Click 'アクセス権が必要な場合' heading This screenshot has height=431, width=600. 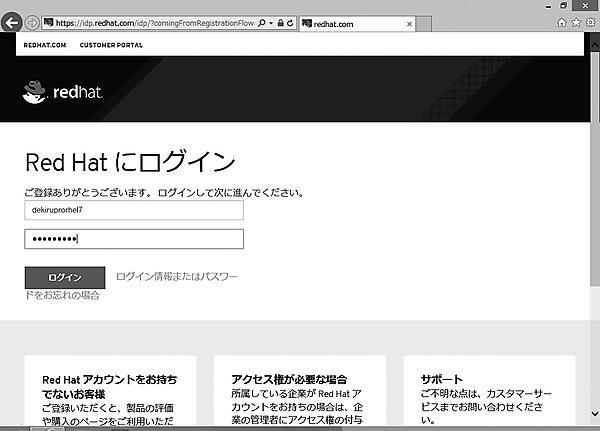click(x=289, y=379)
